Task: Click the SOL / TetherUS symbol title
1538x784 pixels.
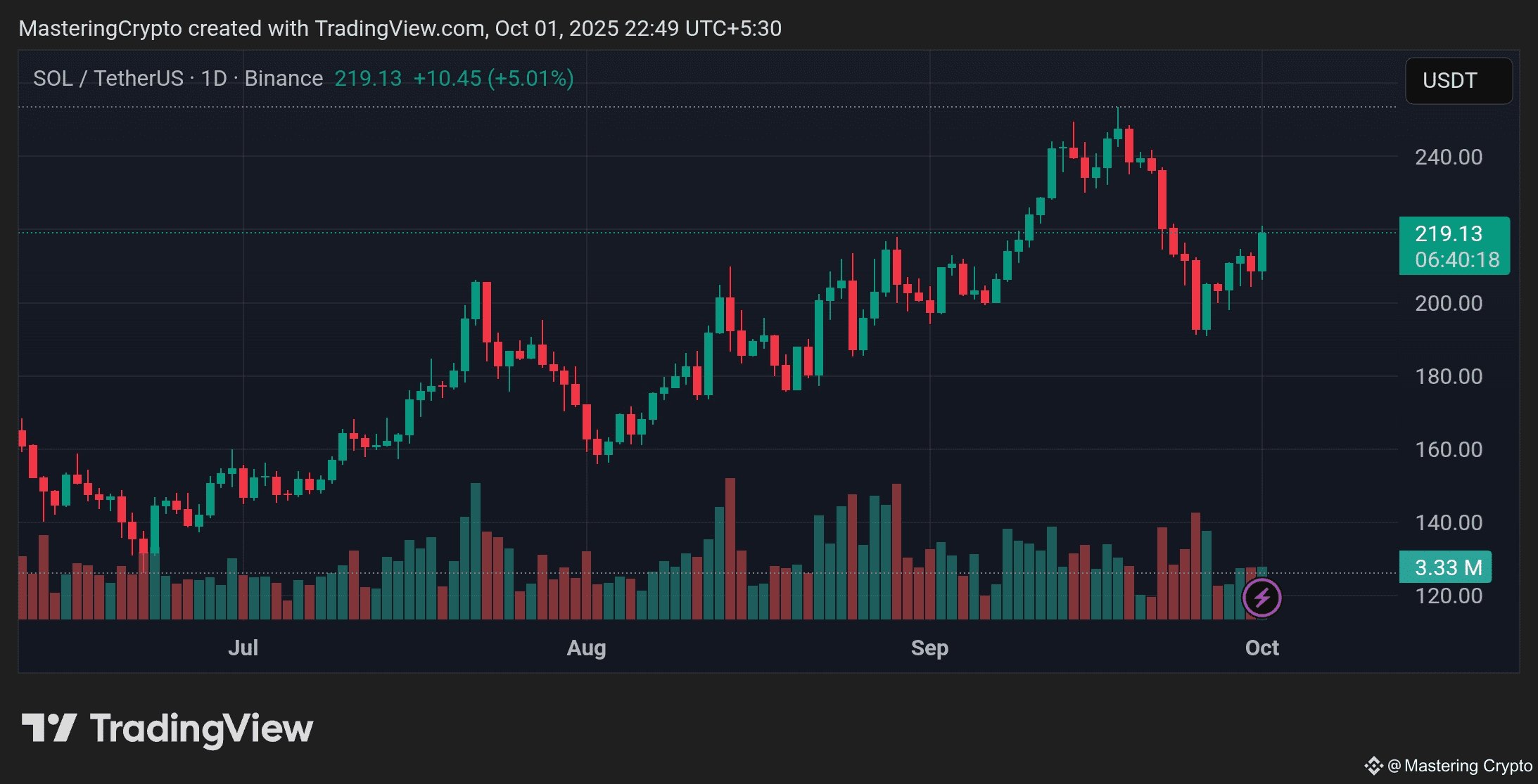Action: point(108,78)
